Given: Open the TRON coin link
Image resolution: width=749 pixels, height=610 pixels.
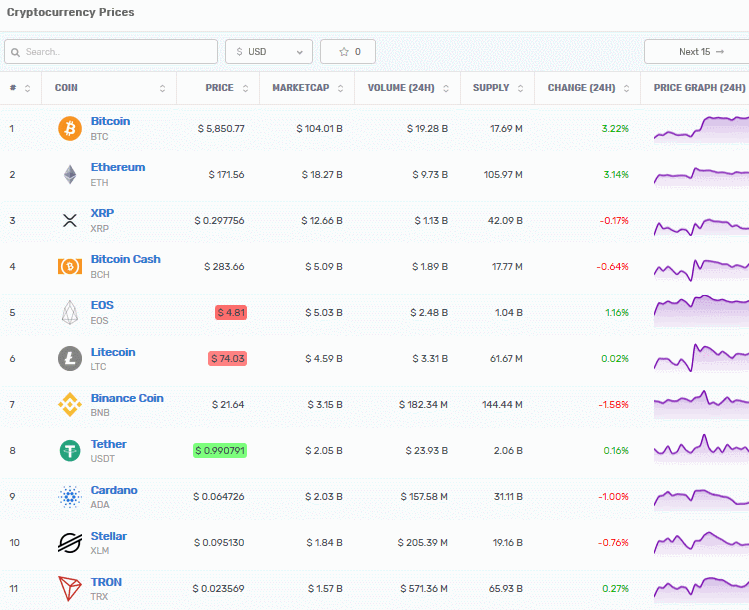Looking at the screenshot, I should click(x=107, y=582).
